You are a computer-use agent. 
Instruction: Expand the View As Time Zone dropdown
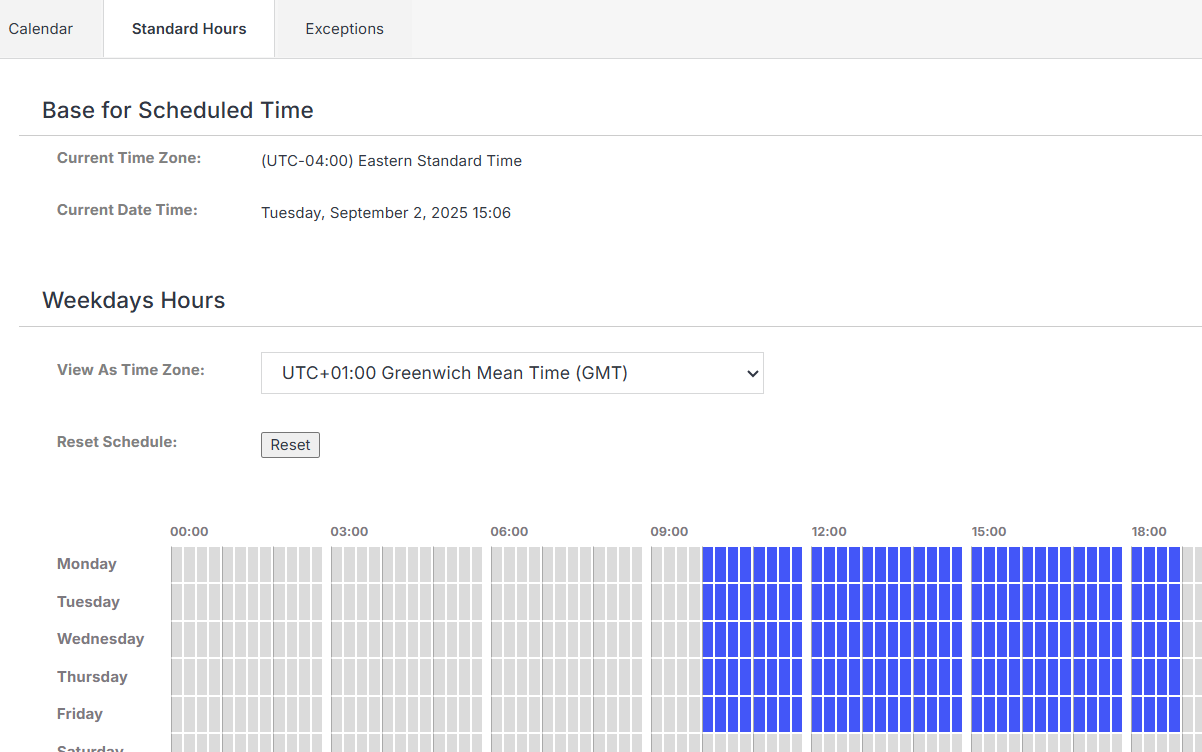pos(511,373)
